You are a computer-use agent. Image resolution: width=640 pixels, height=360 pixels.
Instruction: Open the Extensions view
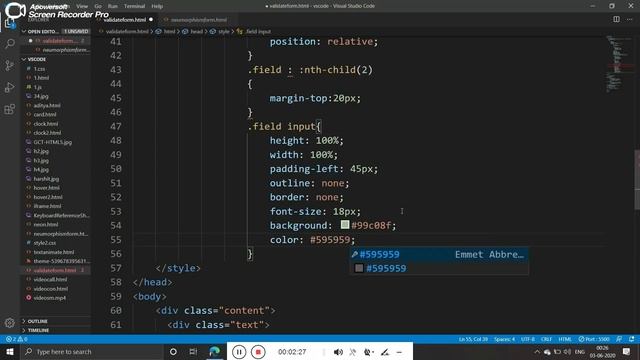(10, 109)
